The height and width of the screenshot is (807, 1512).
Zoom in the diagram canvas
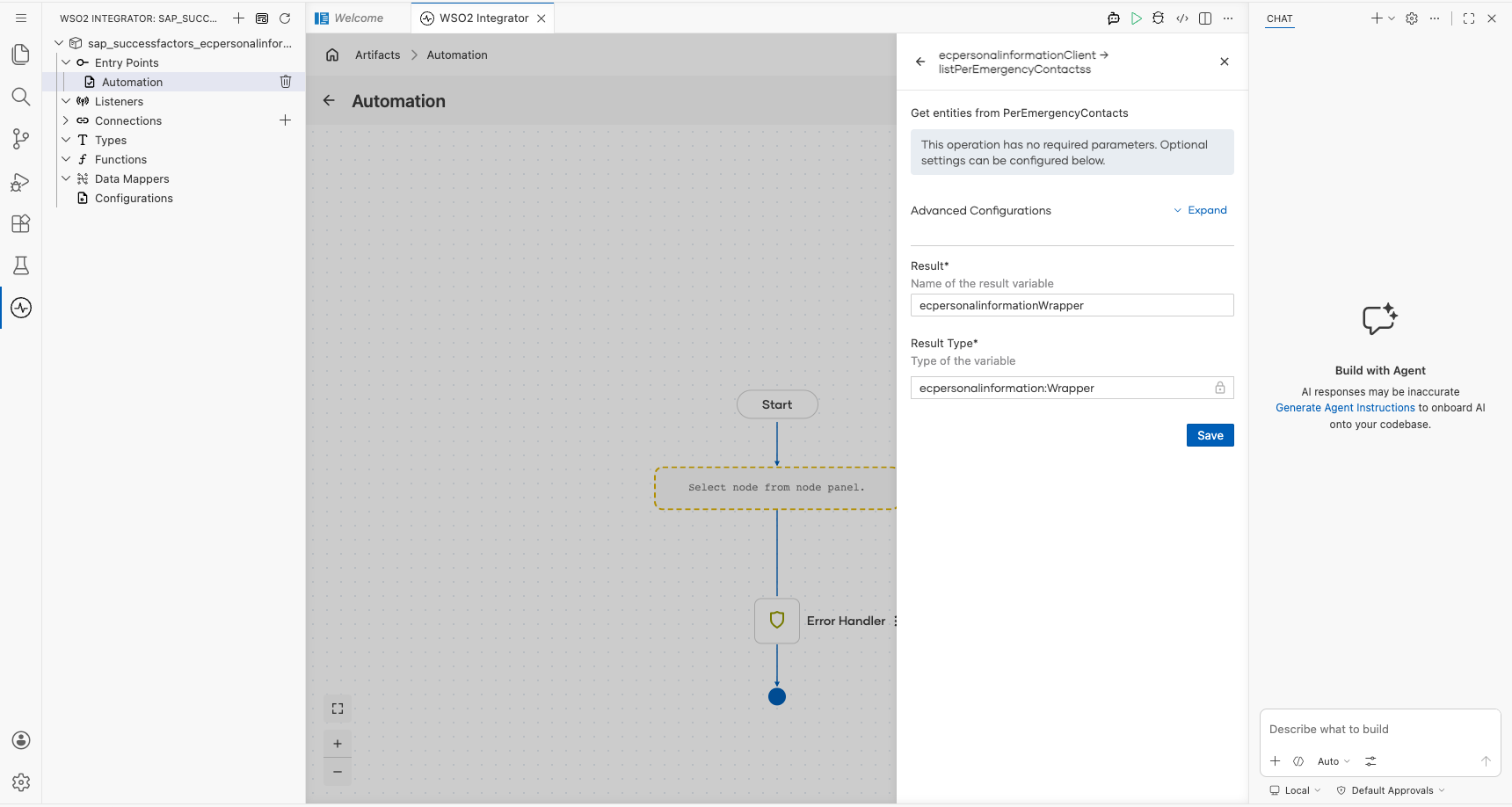pyautogui.click(x=338, y=744)
